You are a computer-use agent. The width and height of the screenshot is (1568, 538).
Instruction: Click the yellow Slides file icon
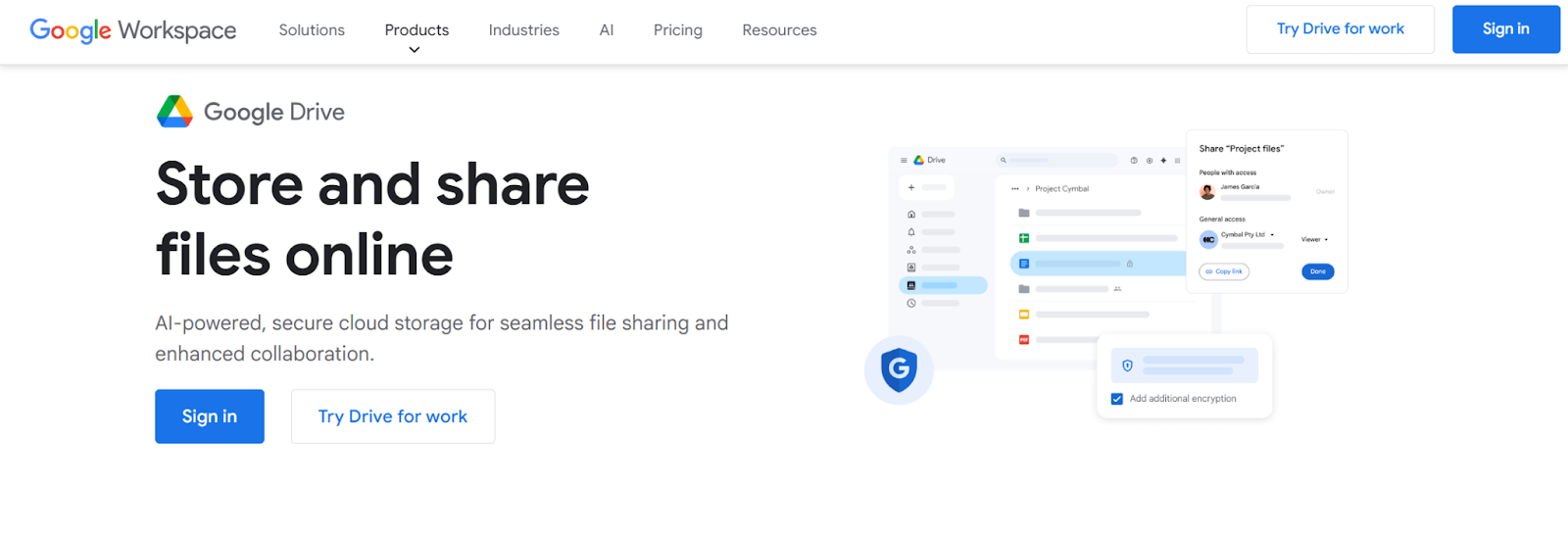1023,315
